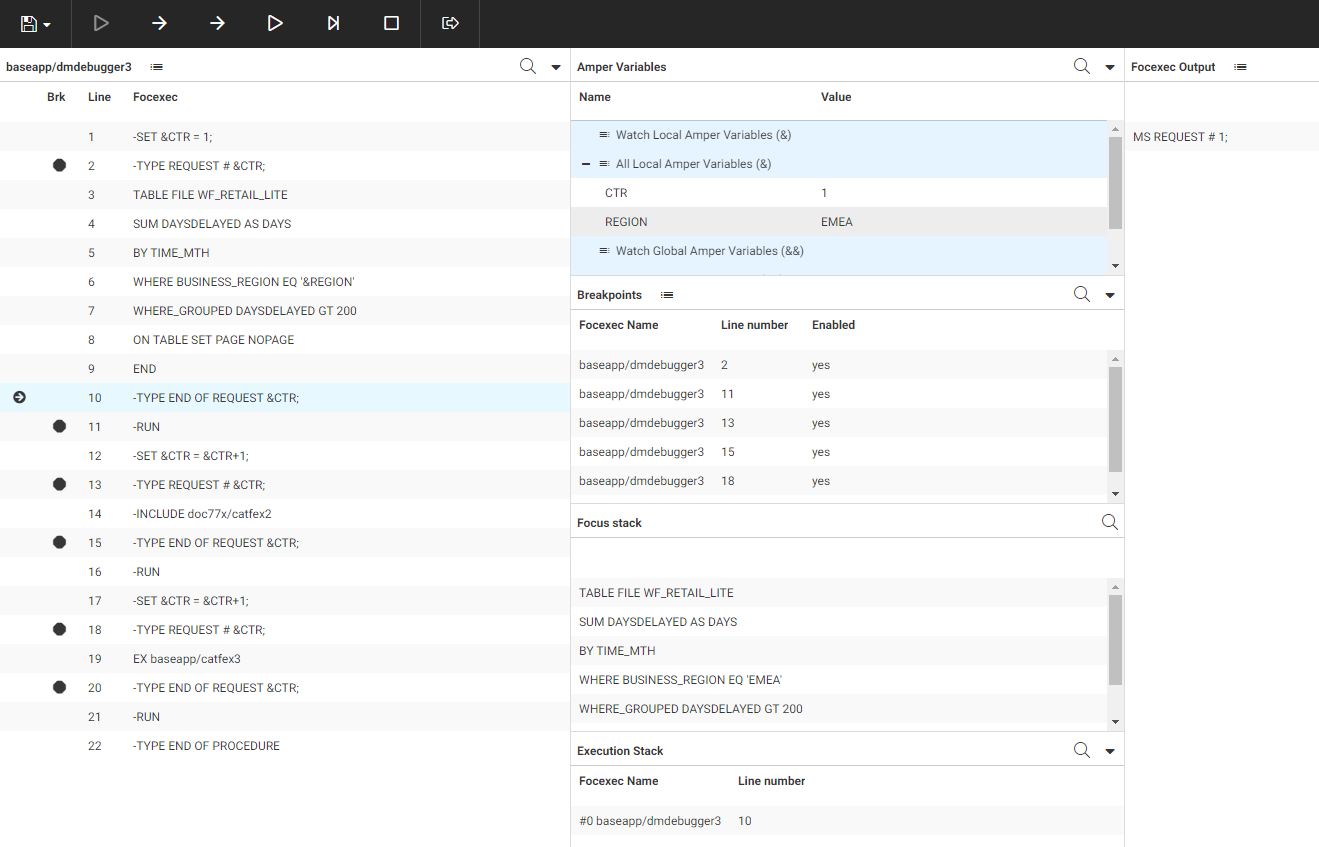Click Line number column header in Execution Stack
Screen dimensions: 1319x847
tap(771, 781)
